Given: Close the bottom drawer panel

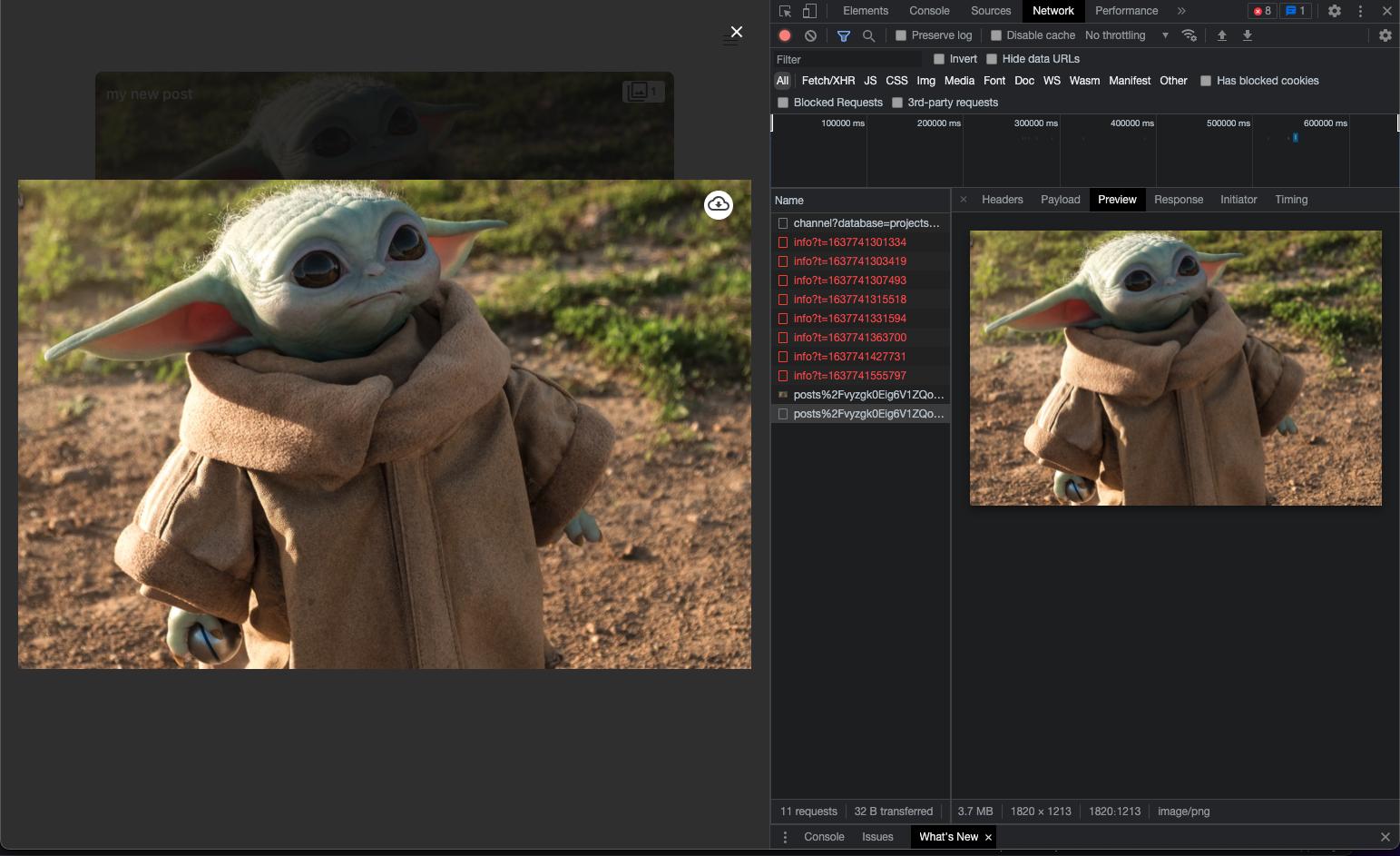Looking at the screenshot, I should click(1385, 837).
